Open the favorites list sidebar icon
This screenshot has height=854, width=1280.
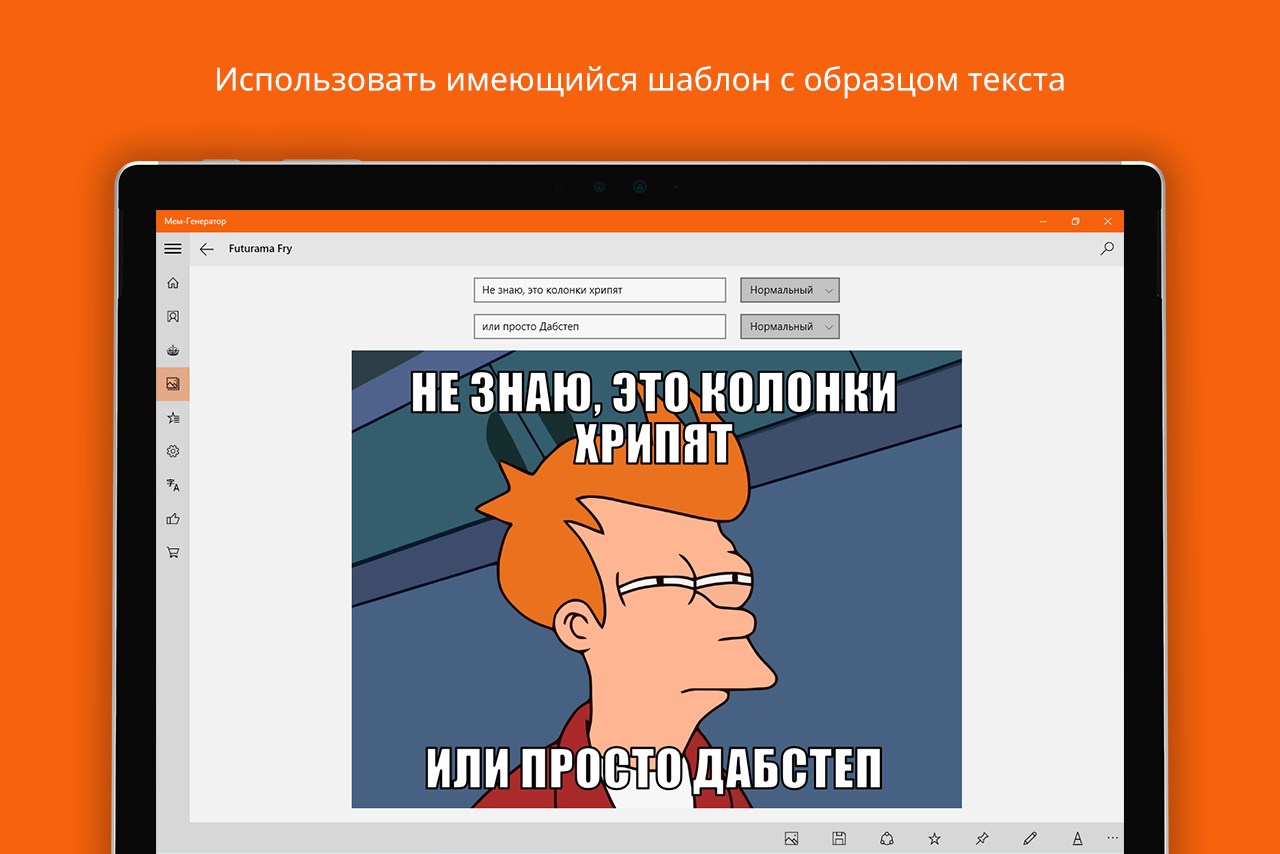click(173, 418)
